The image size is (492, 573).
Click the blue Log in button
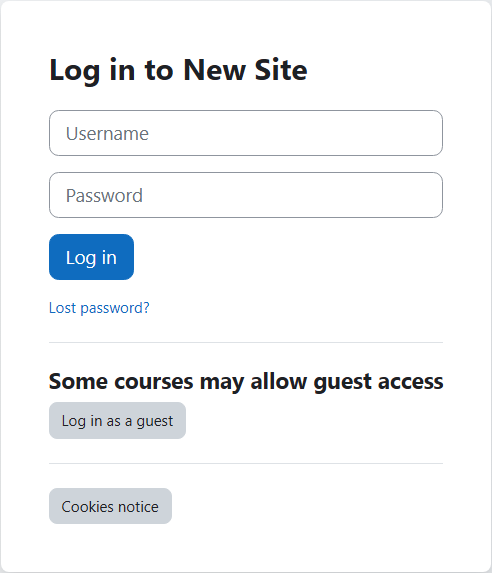[91, 257]
